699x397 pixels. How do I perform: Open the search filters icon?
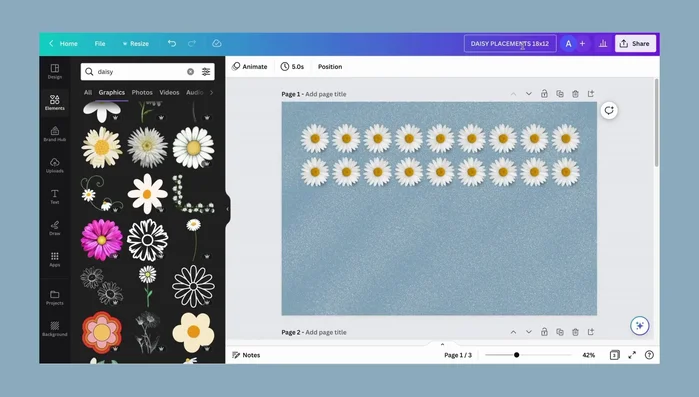(206, 71)
